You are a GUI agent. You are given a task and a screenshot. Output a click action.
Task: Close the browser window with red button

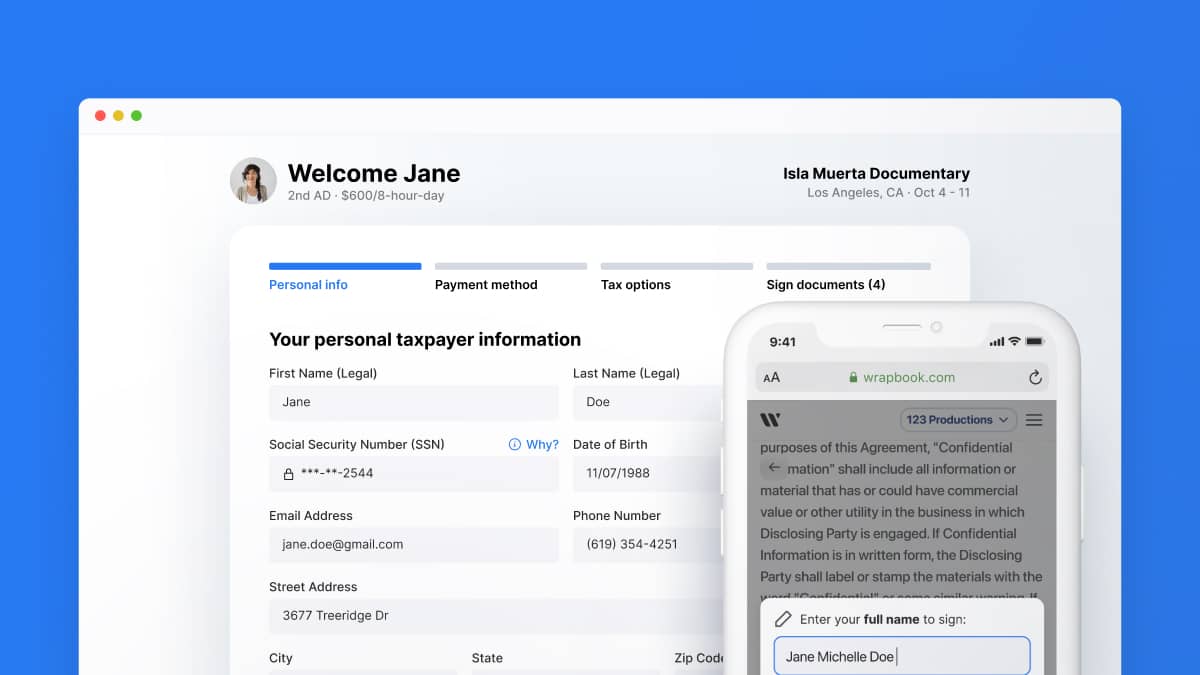(100, 116)
